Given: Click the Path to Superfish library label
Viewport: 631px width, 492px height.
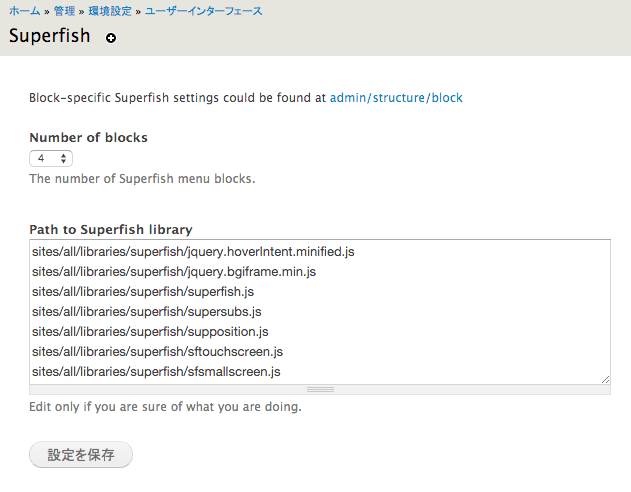Looking at the screenshot, I should tap(111, 230).
